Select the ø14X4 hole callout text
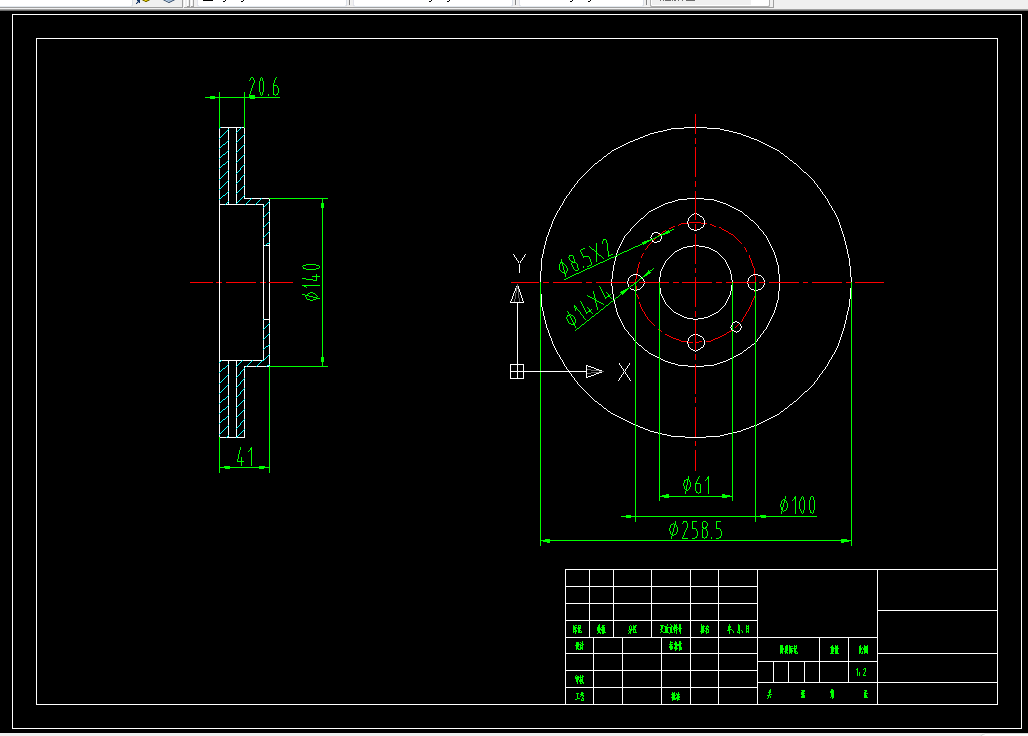1028x736 pixels. click(589, 307)
